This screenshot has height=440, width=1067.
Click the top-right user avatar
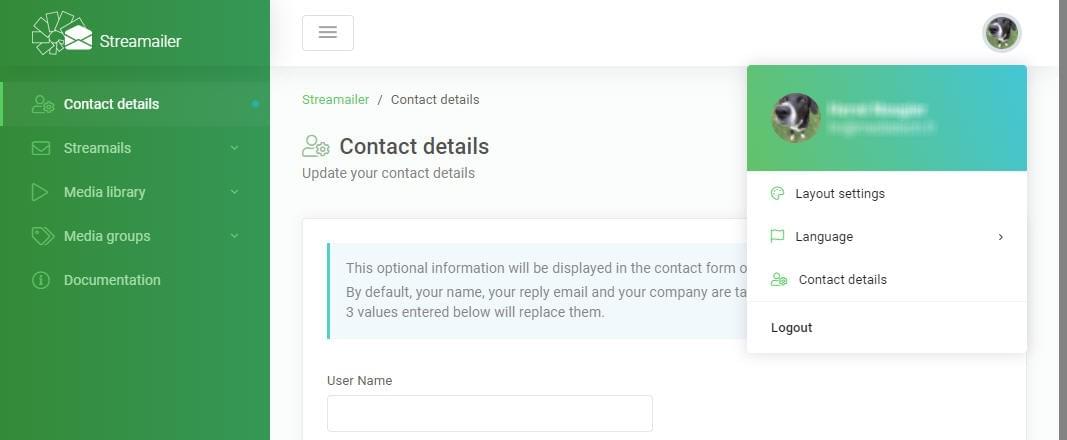1002,33
